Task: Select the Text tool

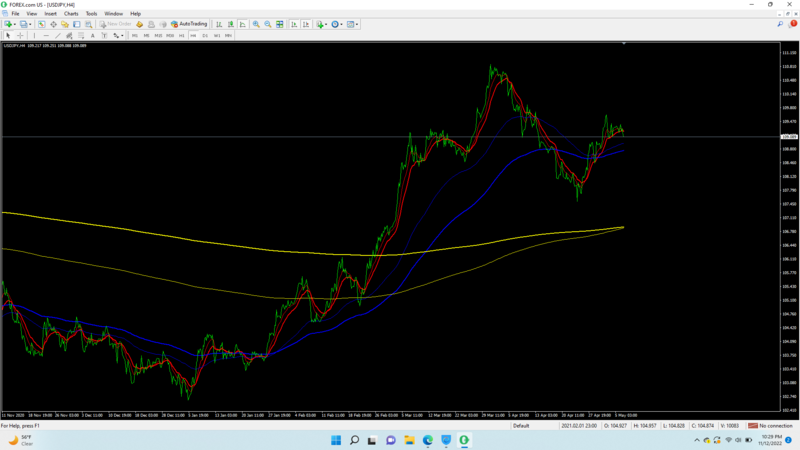Action: click(92, 35)
